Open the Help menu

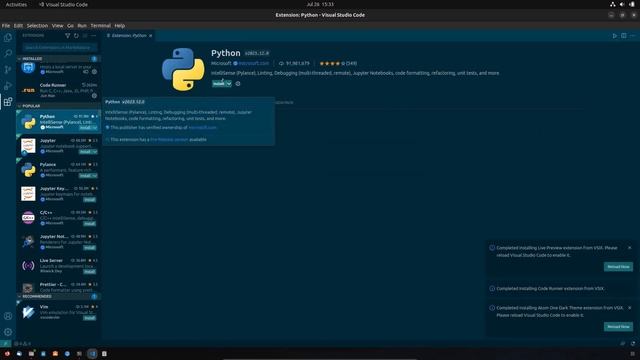pos(119,26)
